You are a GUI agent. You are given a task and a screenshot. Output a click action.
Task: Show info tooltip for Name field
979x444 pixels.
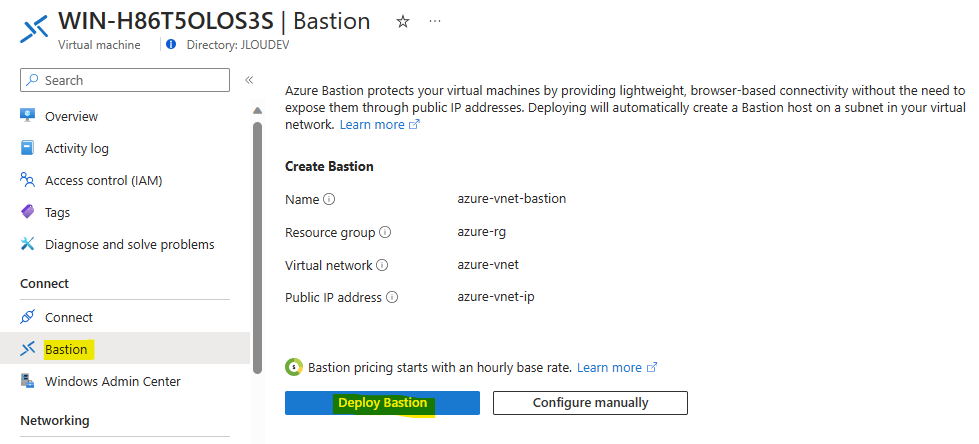[x=330, y=200]
